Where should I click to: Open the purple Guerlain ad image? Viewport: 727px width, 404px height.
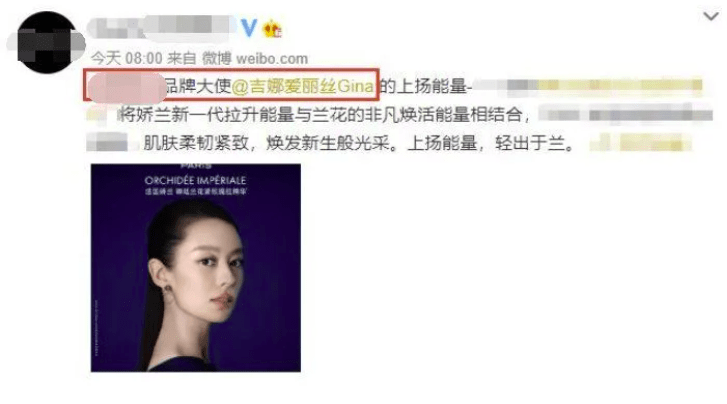click(x=196, y=268)
